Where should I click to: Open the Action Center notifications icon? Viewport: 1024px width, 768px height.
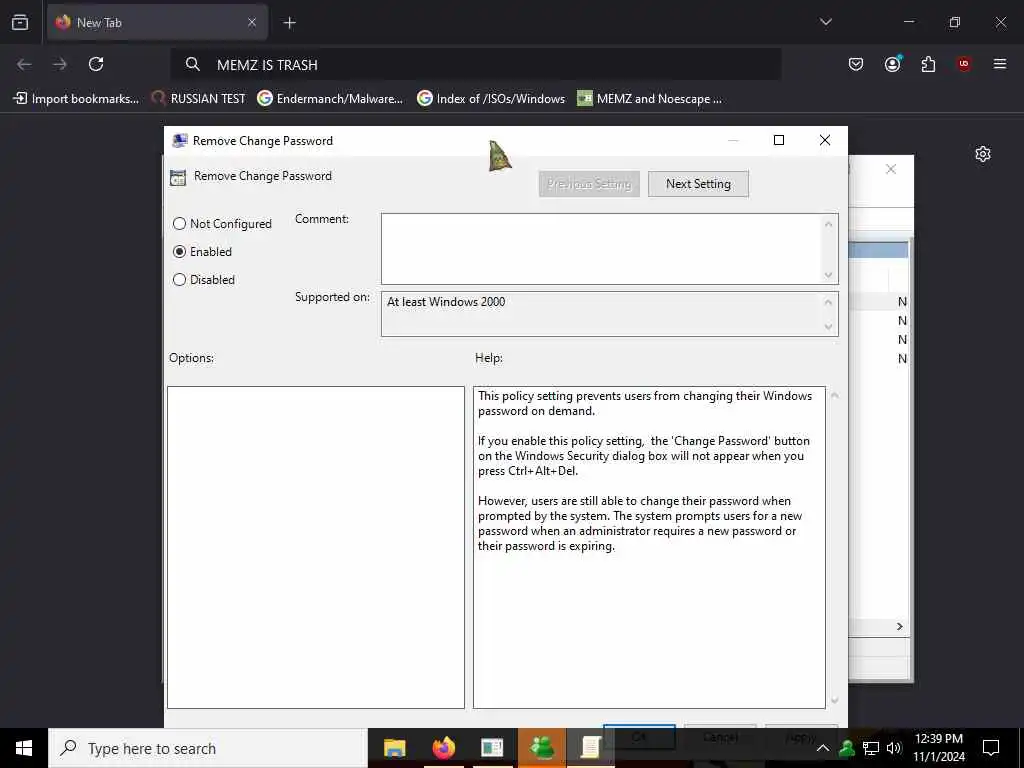991,748
